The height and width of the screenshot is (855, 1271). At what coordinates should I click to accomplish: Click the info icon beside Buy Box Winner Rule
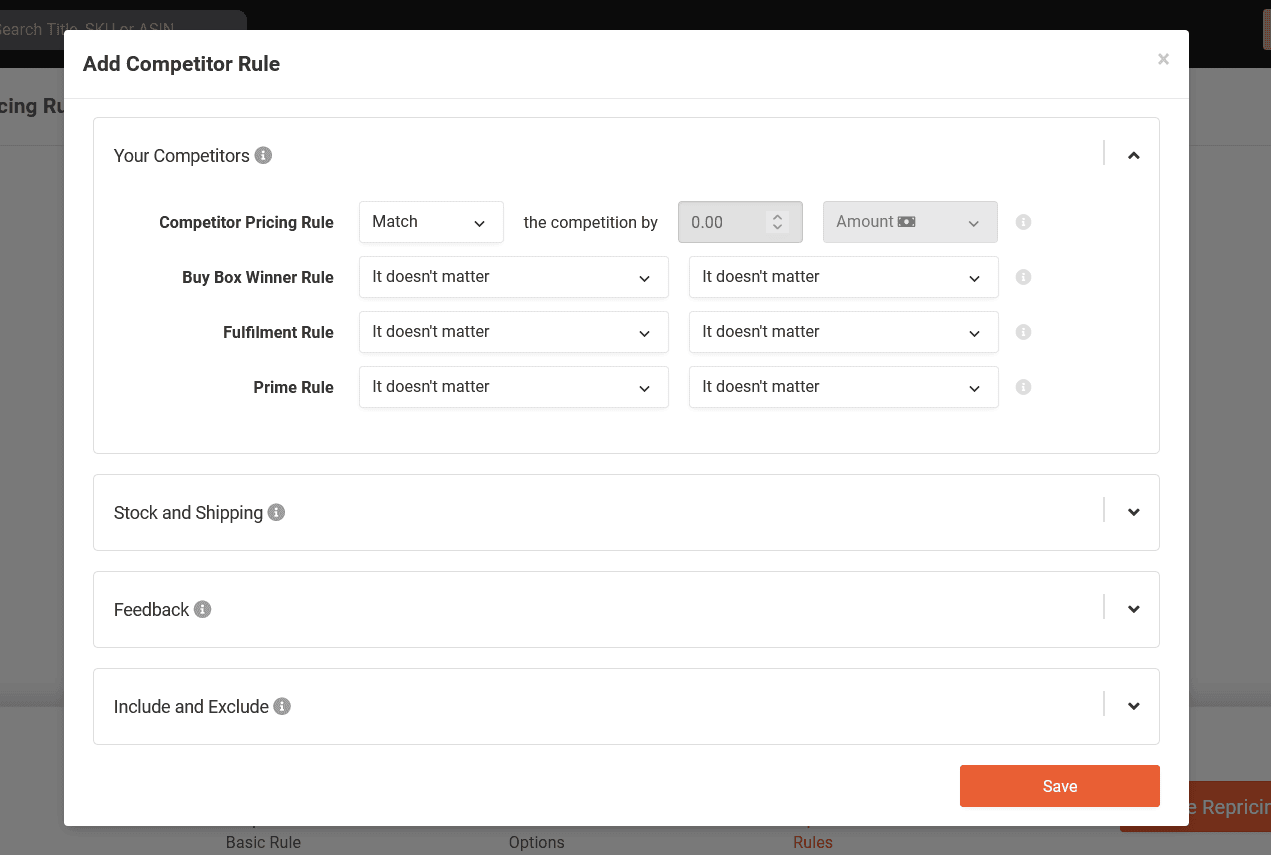pyautogui.click(x=1022, y=276)
